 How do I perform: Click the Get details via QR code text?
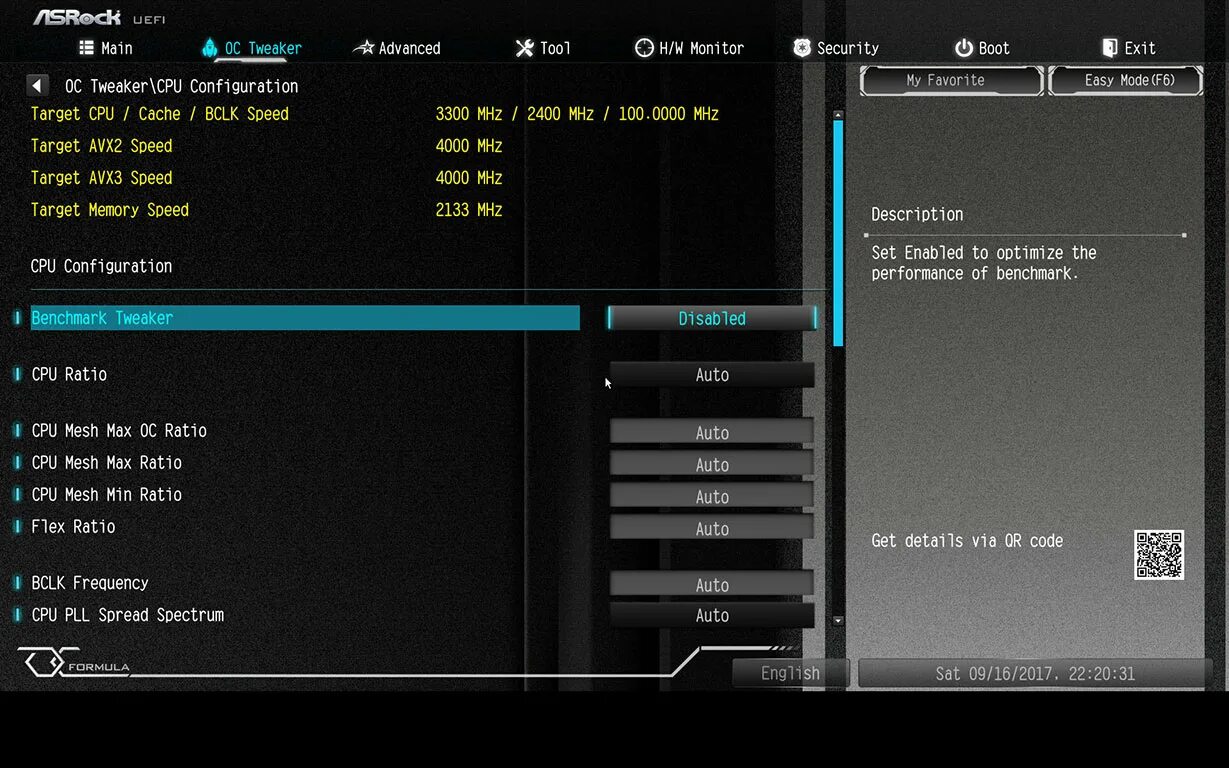pyautogui.click(x=967, y=541)
